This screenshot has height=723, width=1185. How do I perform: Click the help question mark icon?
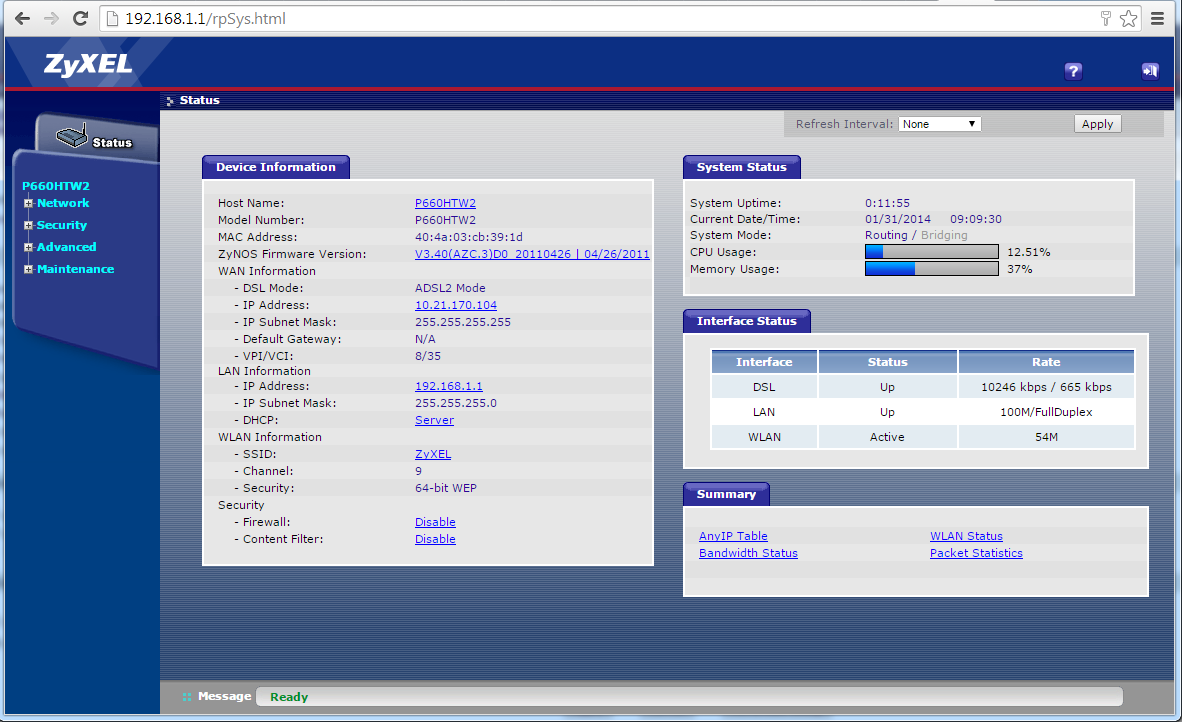pyautogui.click(x=1073, y=71)
